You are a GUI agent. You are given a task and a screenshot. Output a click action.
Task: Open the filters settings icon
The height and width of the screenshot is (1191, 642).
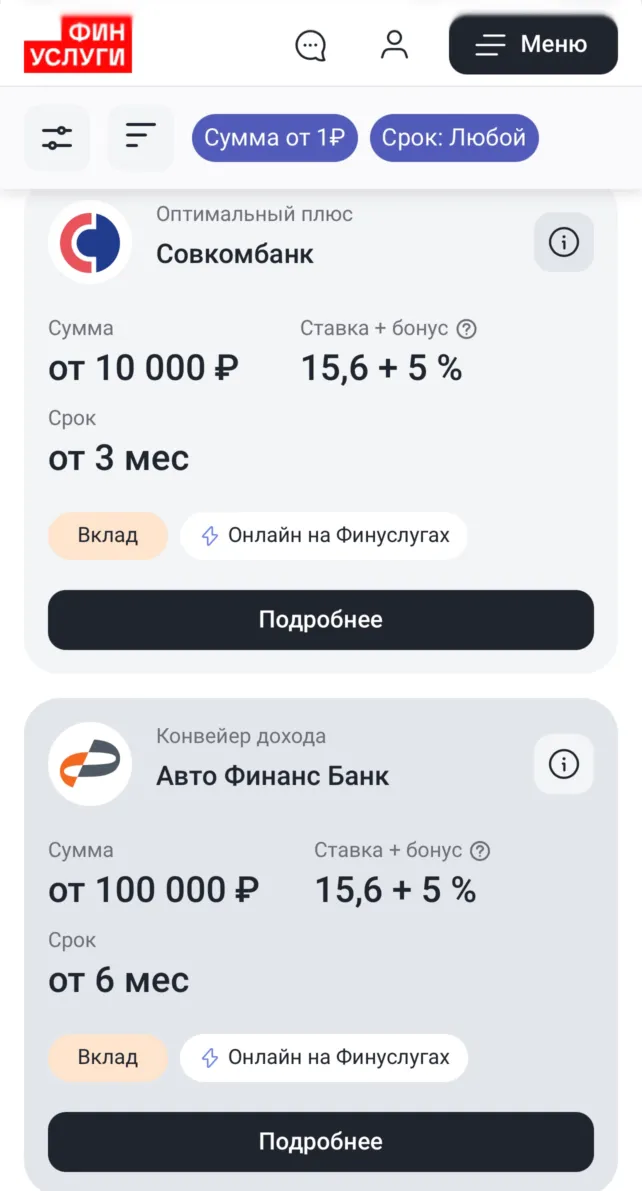pos(57,138)
